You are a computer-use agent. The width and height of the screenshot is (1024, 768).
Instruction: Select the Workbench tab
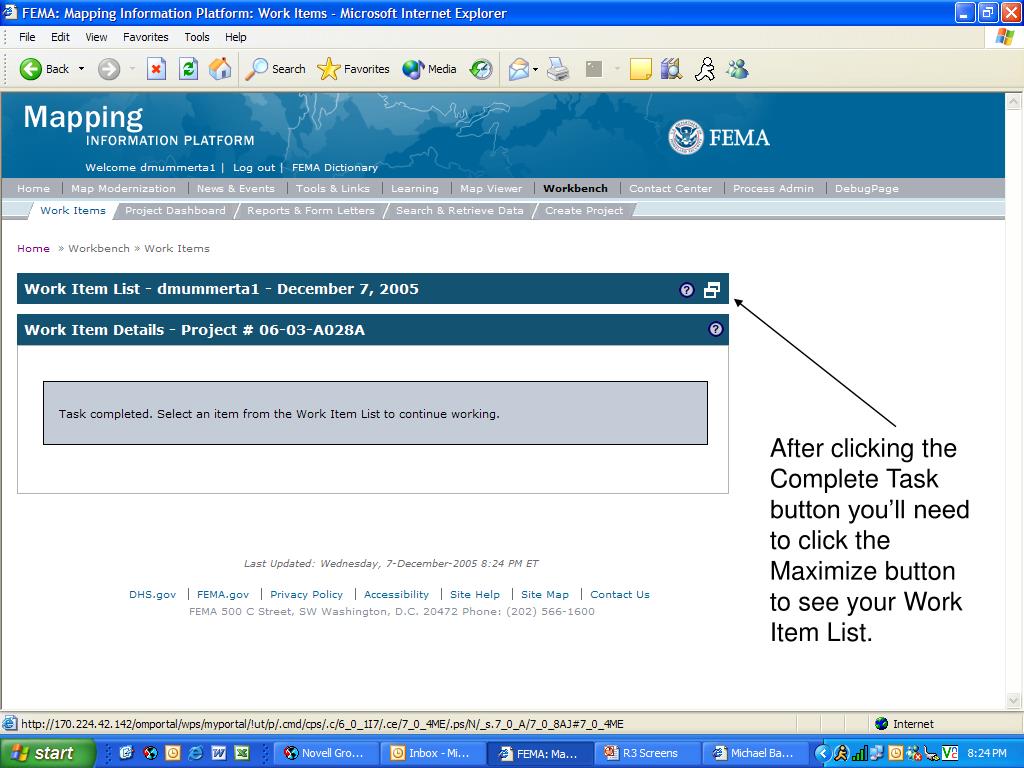pyautogui.click(x=575, y=188)
